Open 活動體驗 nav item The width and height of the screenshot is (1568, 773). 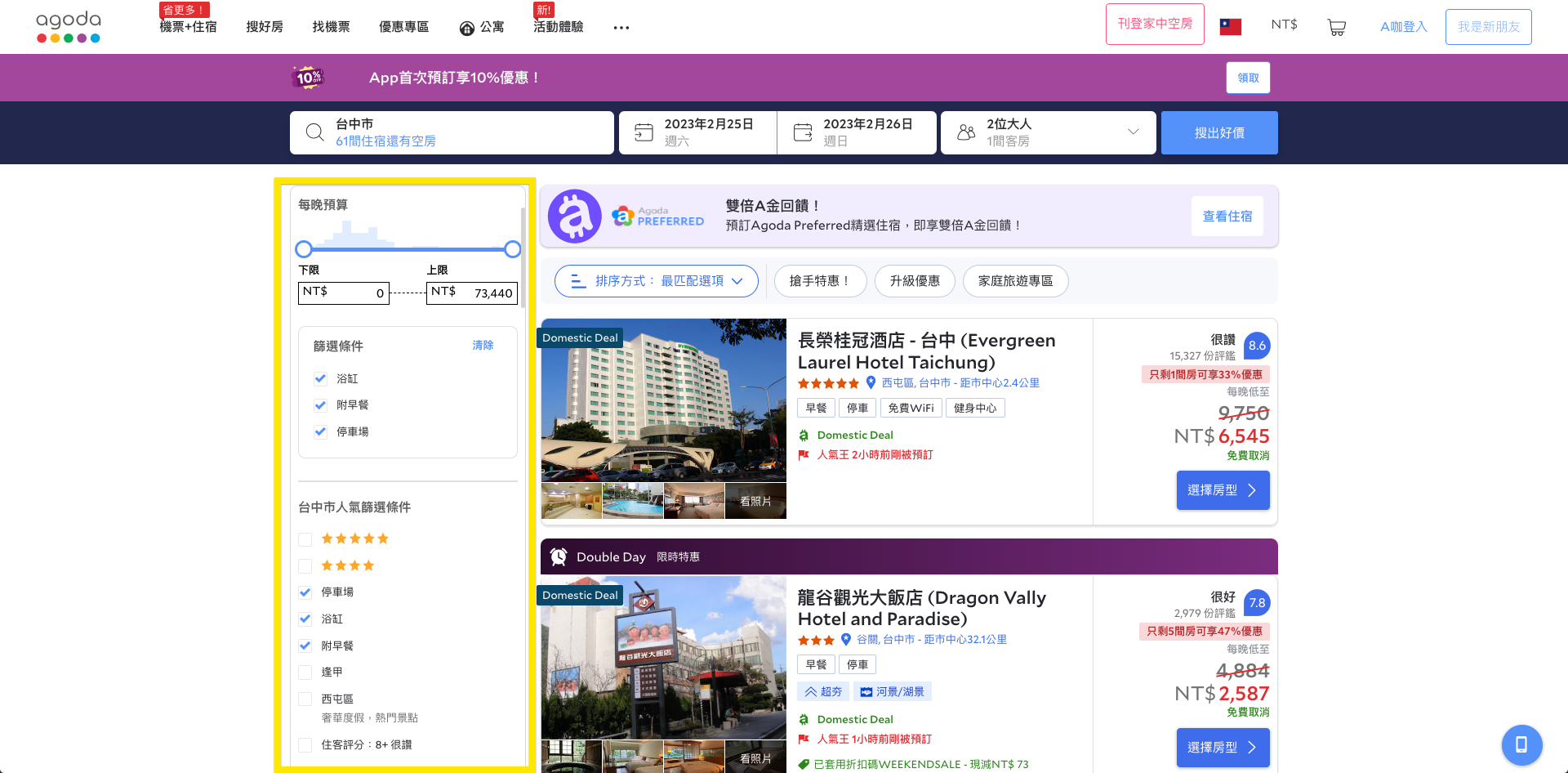[559, 27]
